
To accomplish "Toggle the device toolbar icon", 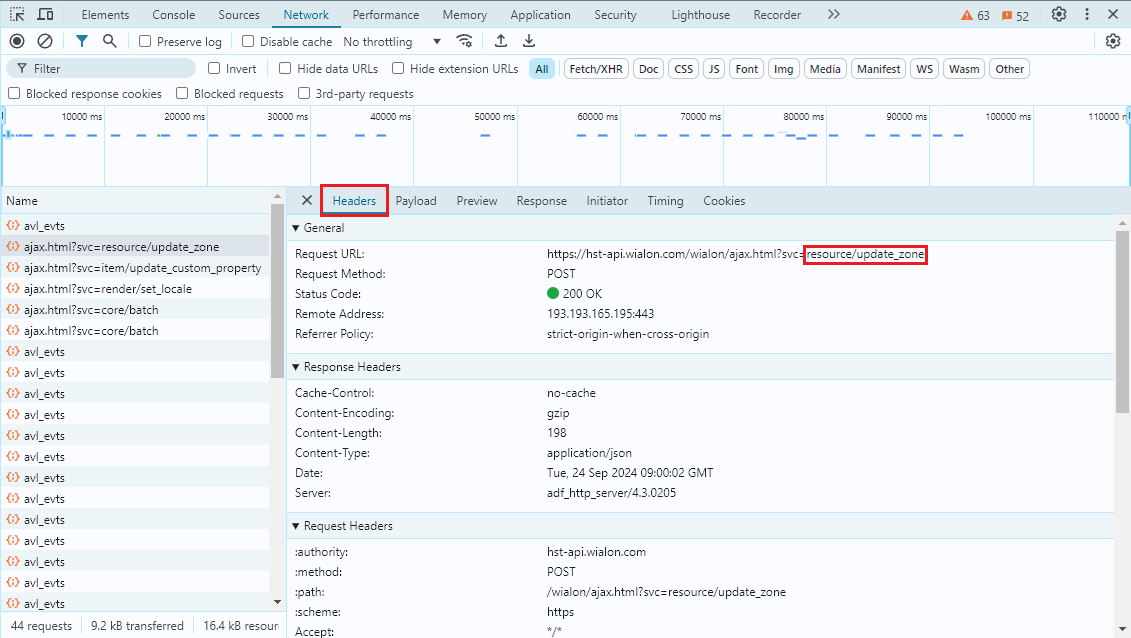I will click(x=45, y=15).
